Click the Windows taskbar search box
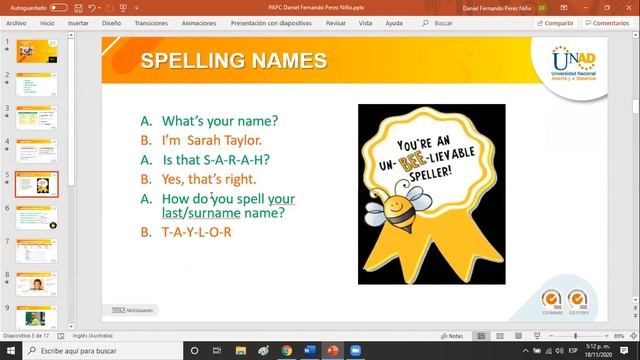640x360 pixels. [103, 351]
